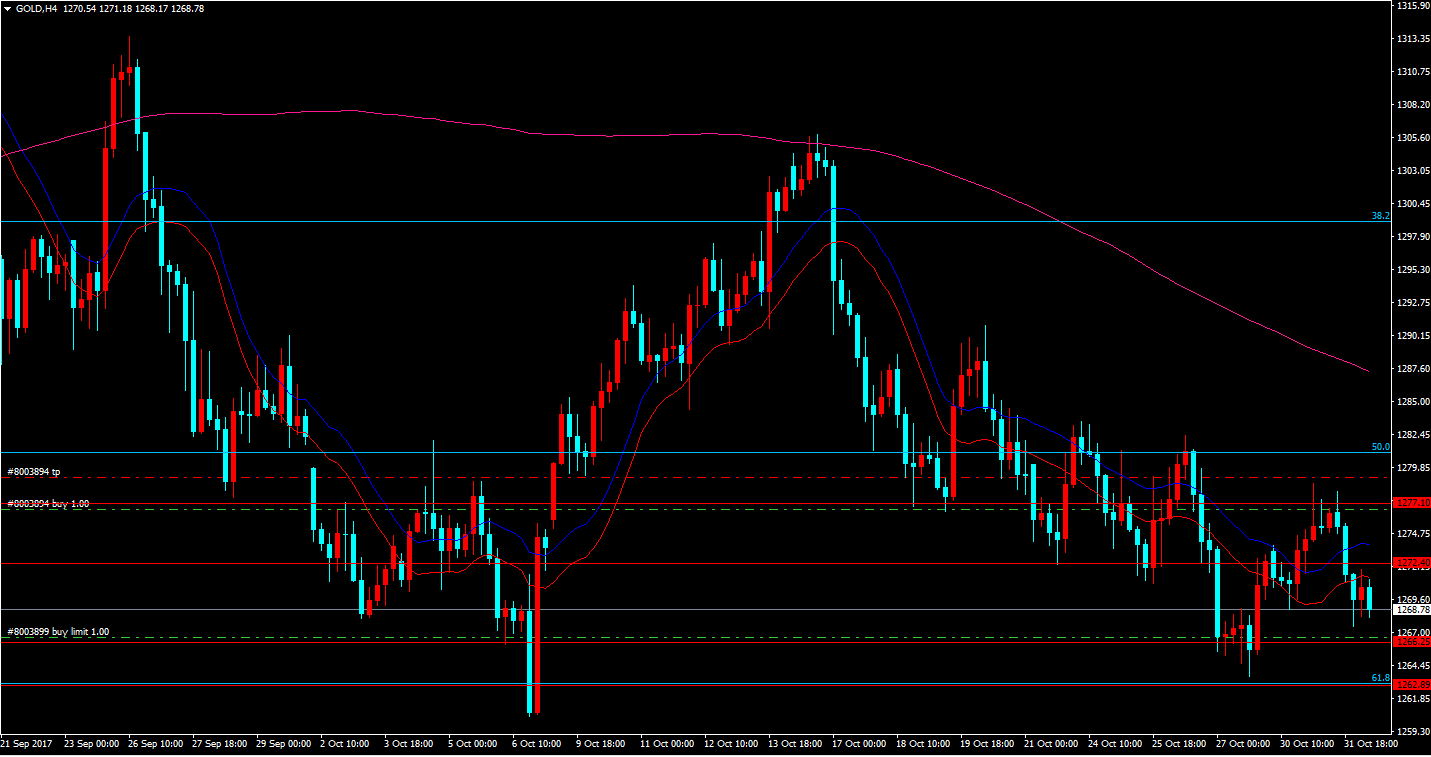
Task: Click the 21 Sep 2017 date label
Action: pyautogui.click(x=27, y=744)
